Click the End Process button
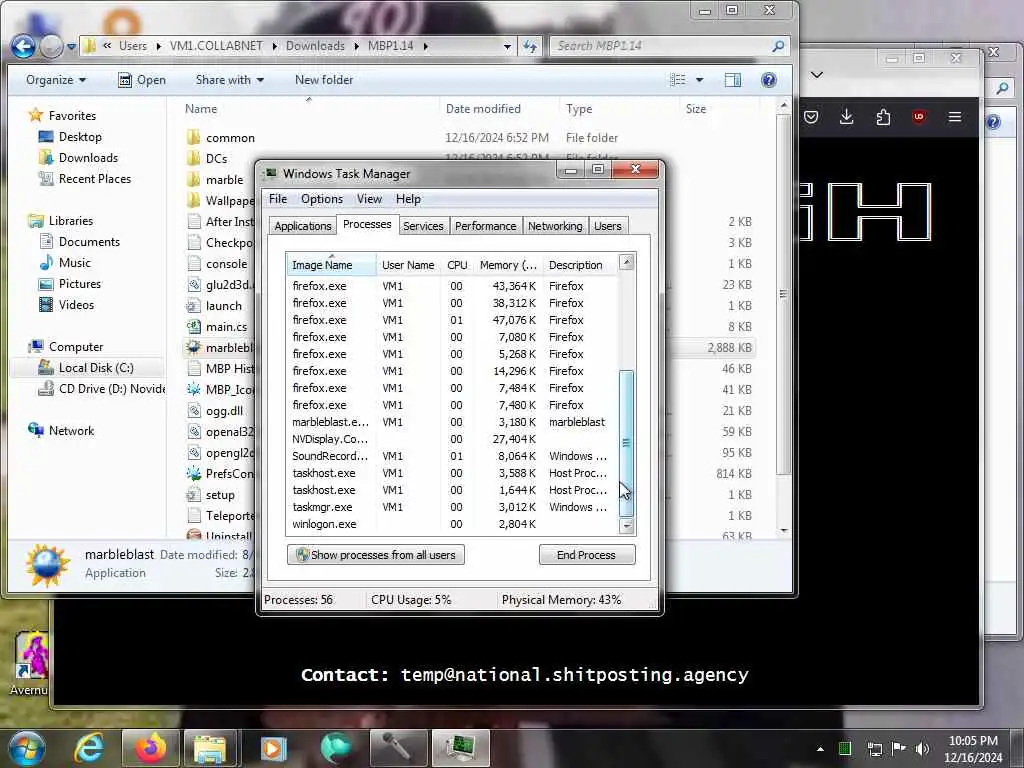The height and width of the screenshot is (768, 1024). pyautogui.click(x=586, y=555)
